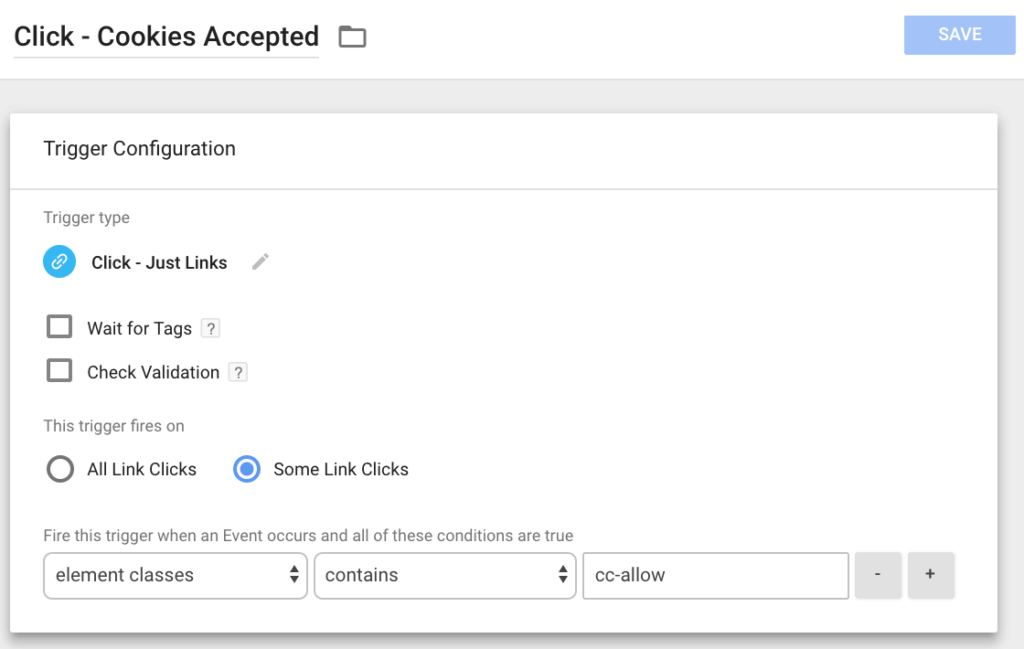Image resolution: width=1024 pixels, height=649 pixels.
Task: Click the blue link trigger type icon
Action: coord(59,262)
